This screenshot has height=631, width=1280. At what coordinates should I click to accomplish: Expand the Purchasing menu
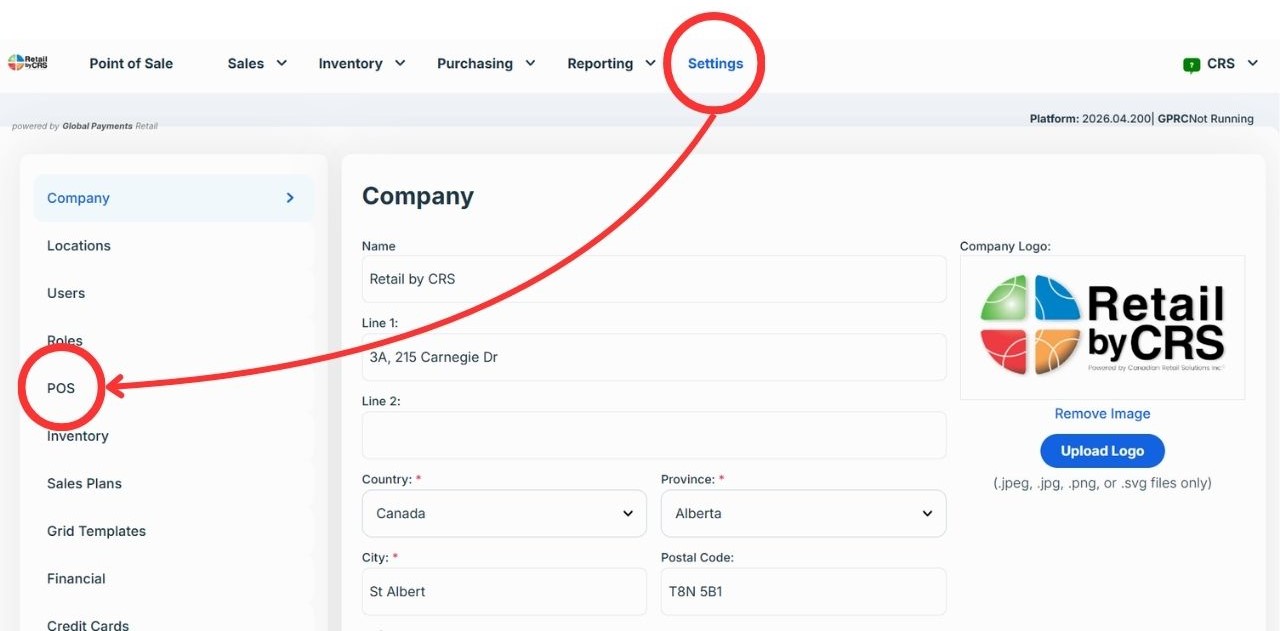486,63
